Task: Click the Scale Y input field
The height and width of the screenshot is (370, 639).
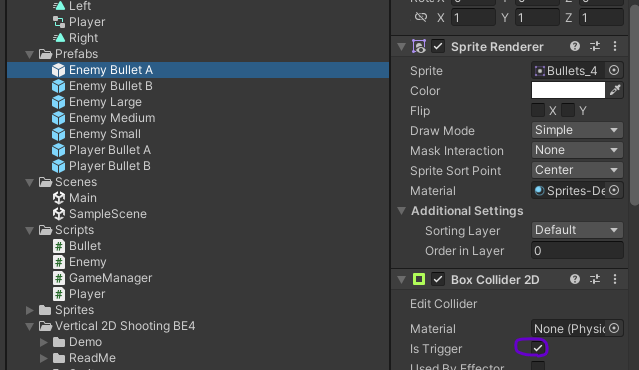Action: coord(537,18)
